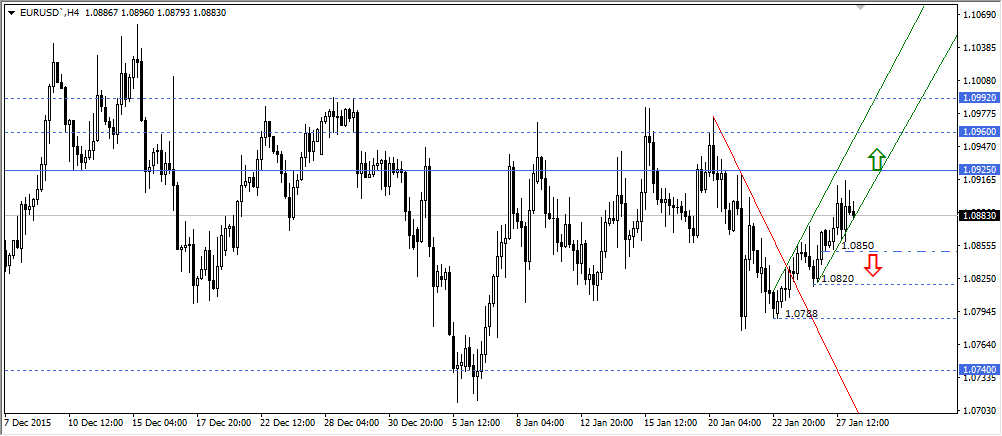Image resolution: width=1002 pixels, height=436 pixels.
Task: Click the 5 Jan 12:00 time label
Action: pos(478,423)
